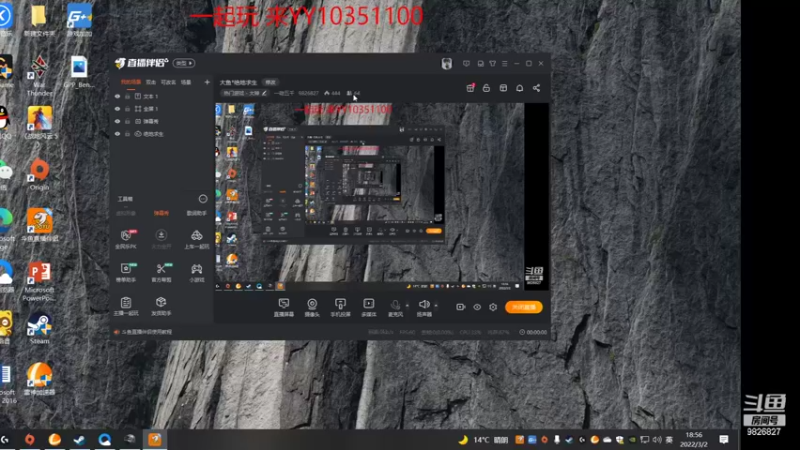This screenshot has width=800, height=450.
Task: Switch to the fourth scene tab
Action: pos(186,82)
